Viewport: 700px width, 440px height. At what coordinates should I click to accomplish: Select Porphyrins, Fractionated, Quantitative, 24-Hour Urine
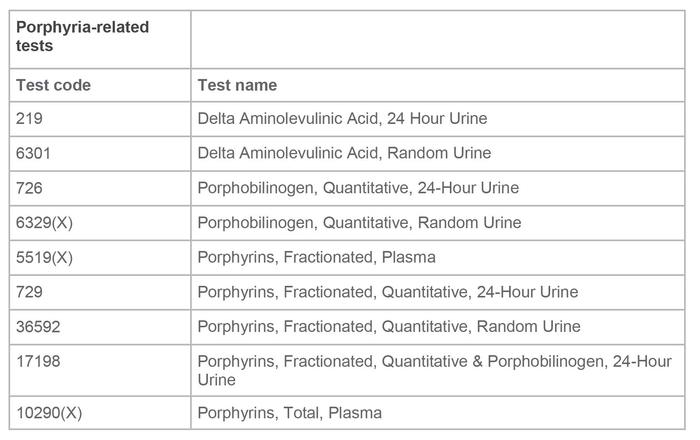[x=388, y=292]
